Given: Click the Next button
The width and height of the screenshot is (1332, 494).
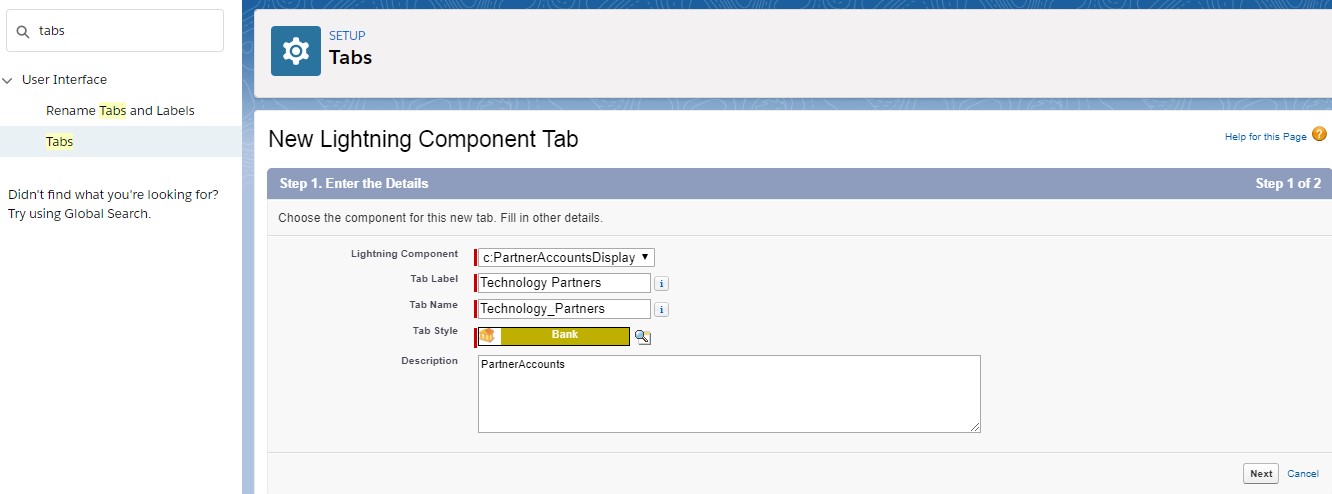Looking at the screenshot, I should 1260,474.
